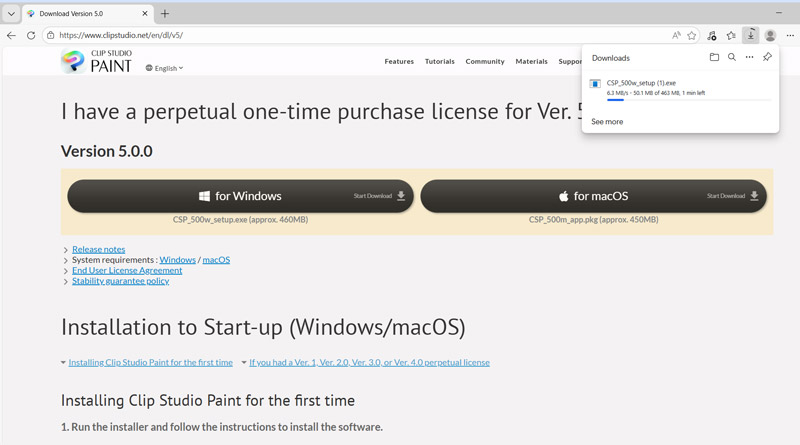800x445 pixels.
Task: Expand section for Ver. 1–4.0 perpetual license
Action: pos(369,362)
